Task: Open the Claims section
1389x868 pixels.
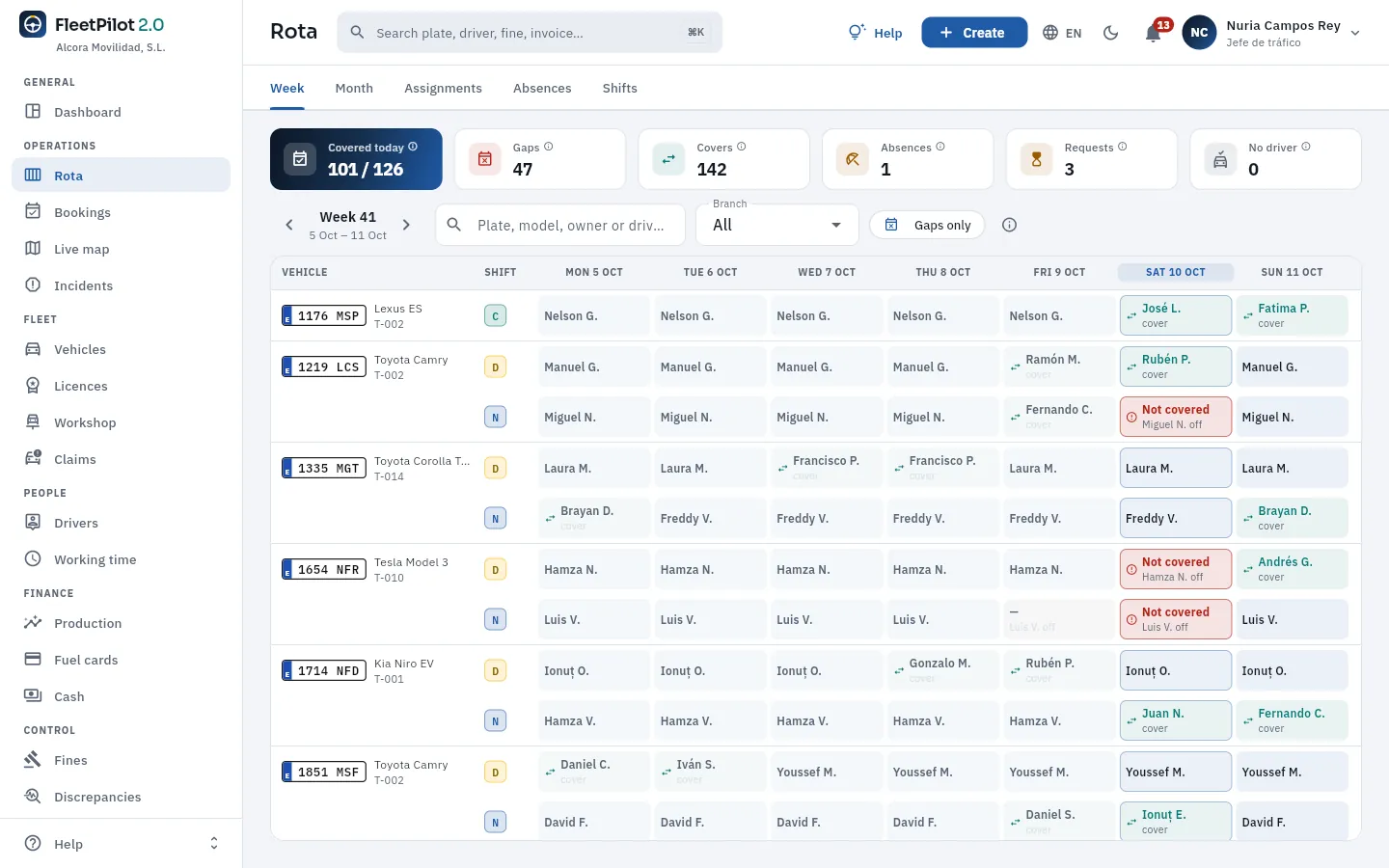Action: tap(121, 459)
